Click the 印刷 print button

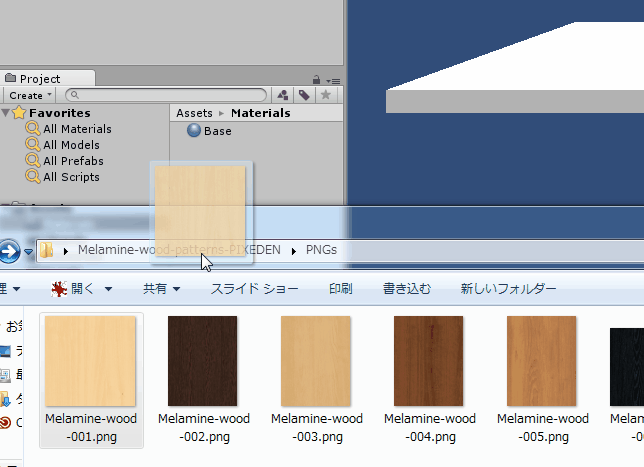click(x=340, y=289)
